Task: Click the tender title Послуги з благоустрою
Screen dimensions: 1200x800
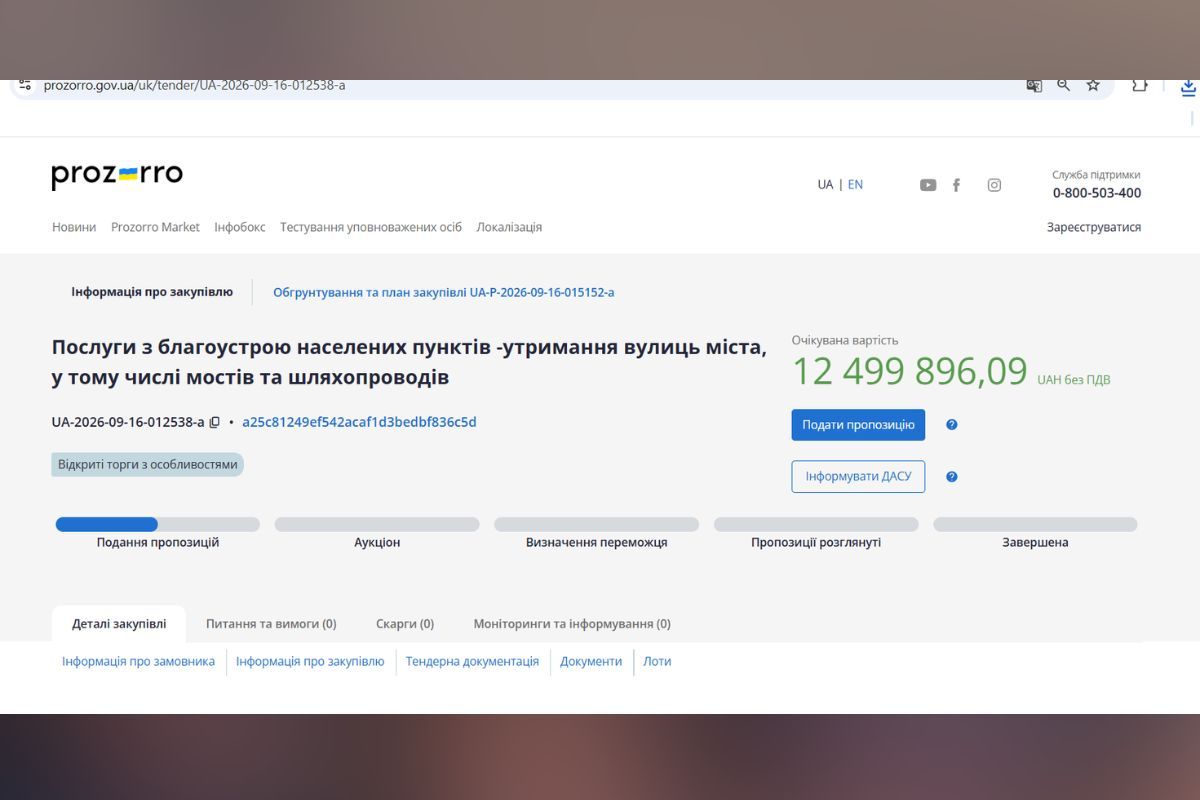Action: [409, 362]
